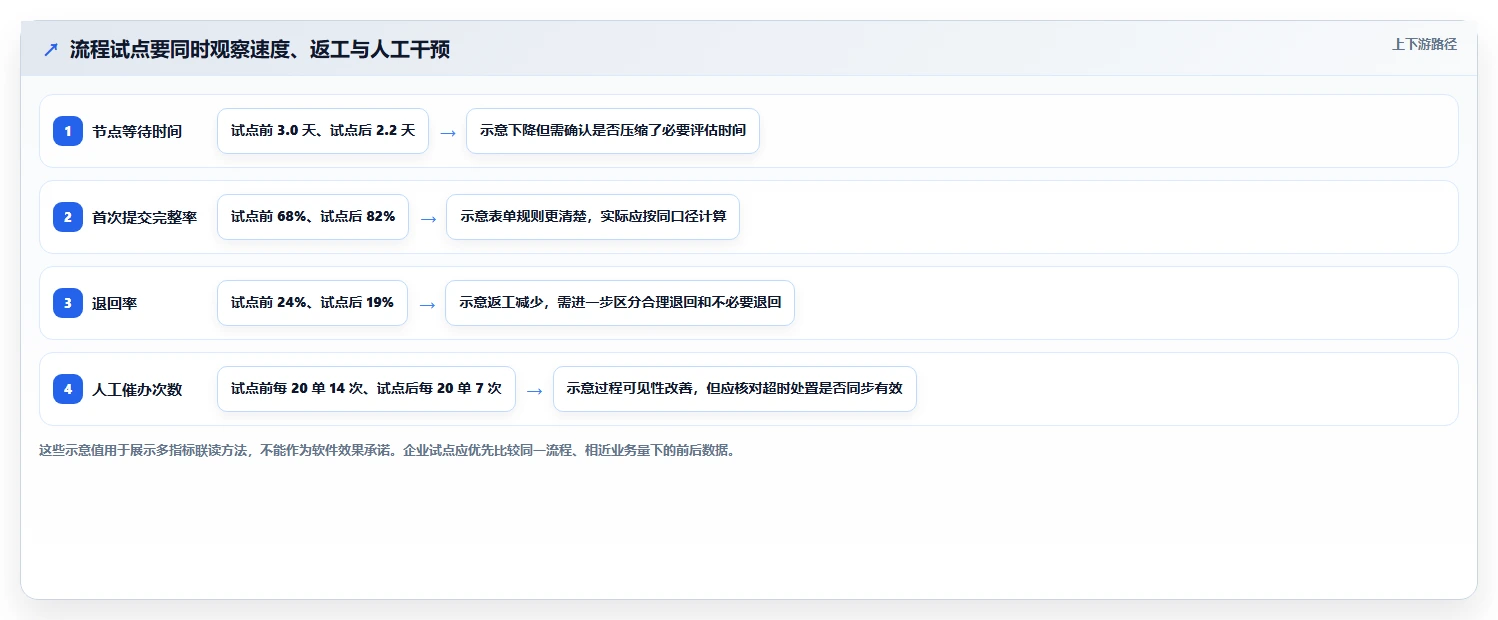Viewport: 1498px width, 620px height.
Task: Click the 退回率 label
Action: tap(115, 303)
